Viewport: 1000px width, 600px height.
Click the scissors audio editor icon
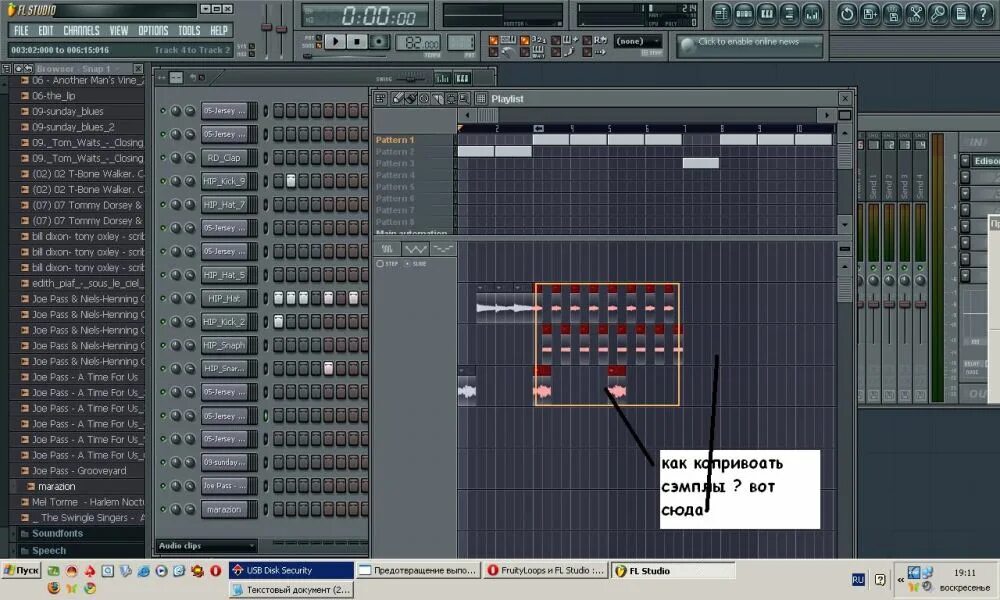(x=915, y=14)
